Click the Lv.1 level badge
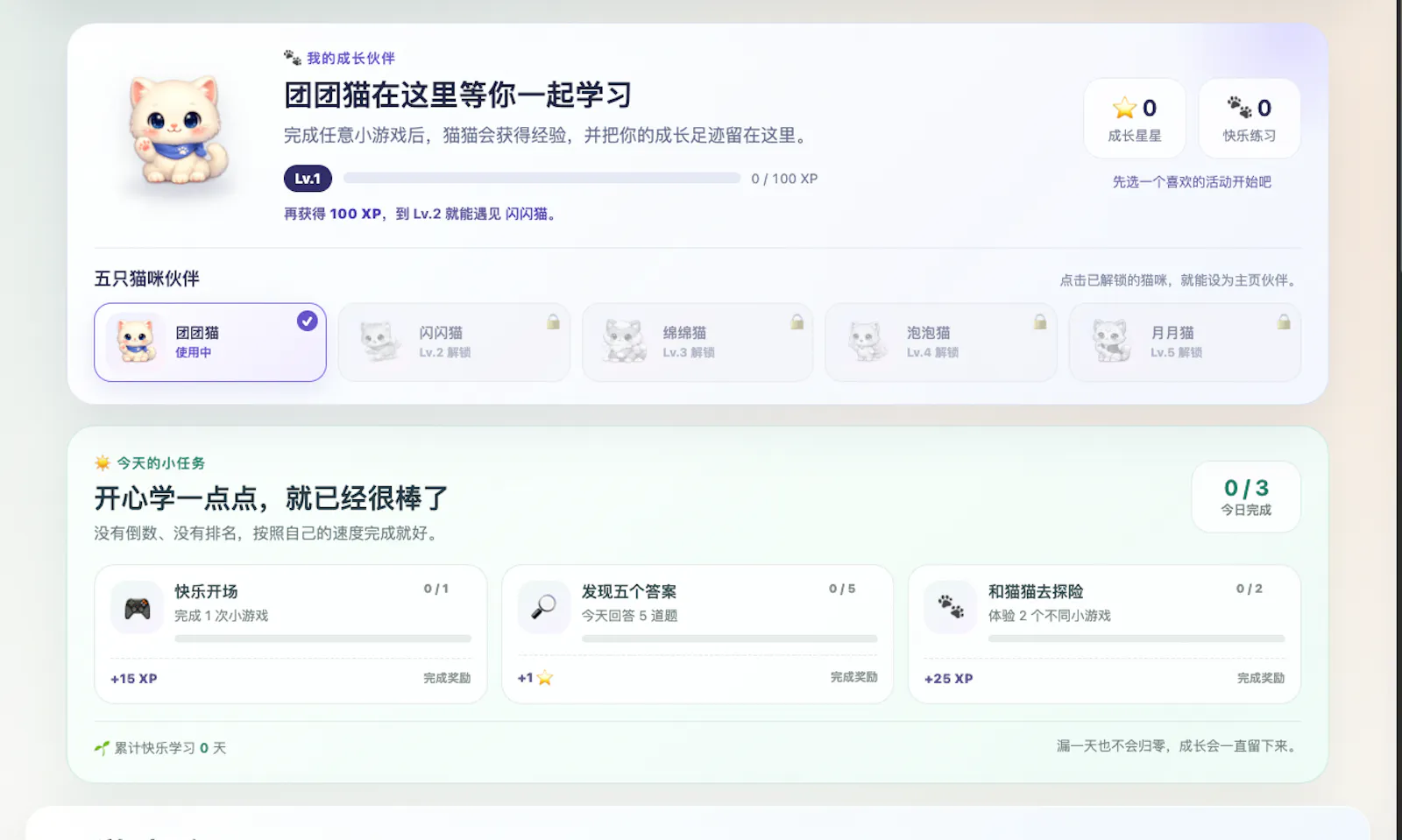 click(308, 179)
